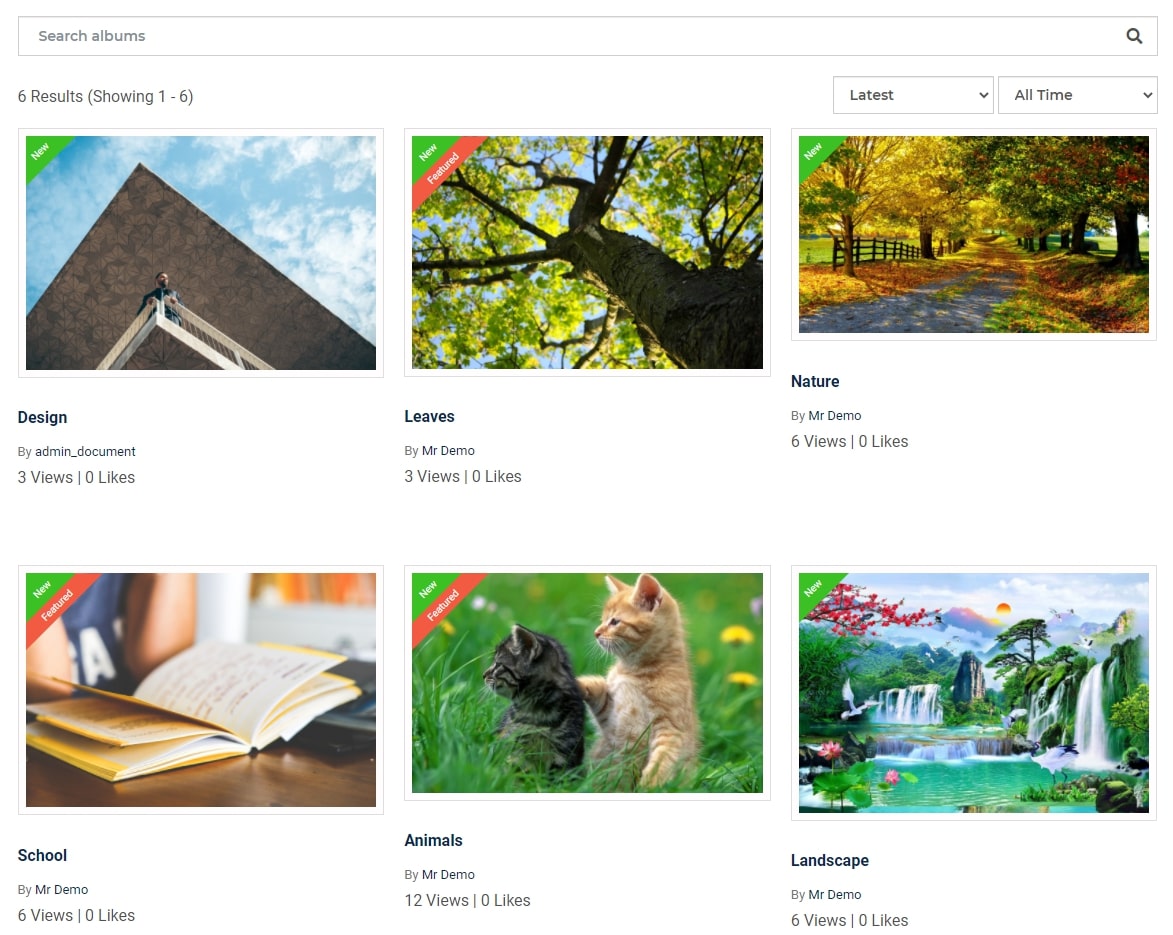This screenshot has height=935, width=1173.
Task: Click the Nature album title
Action: (815, 381)
